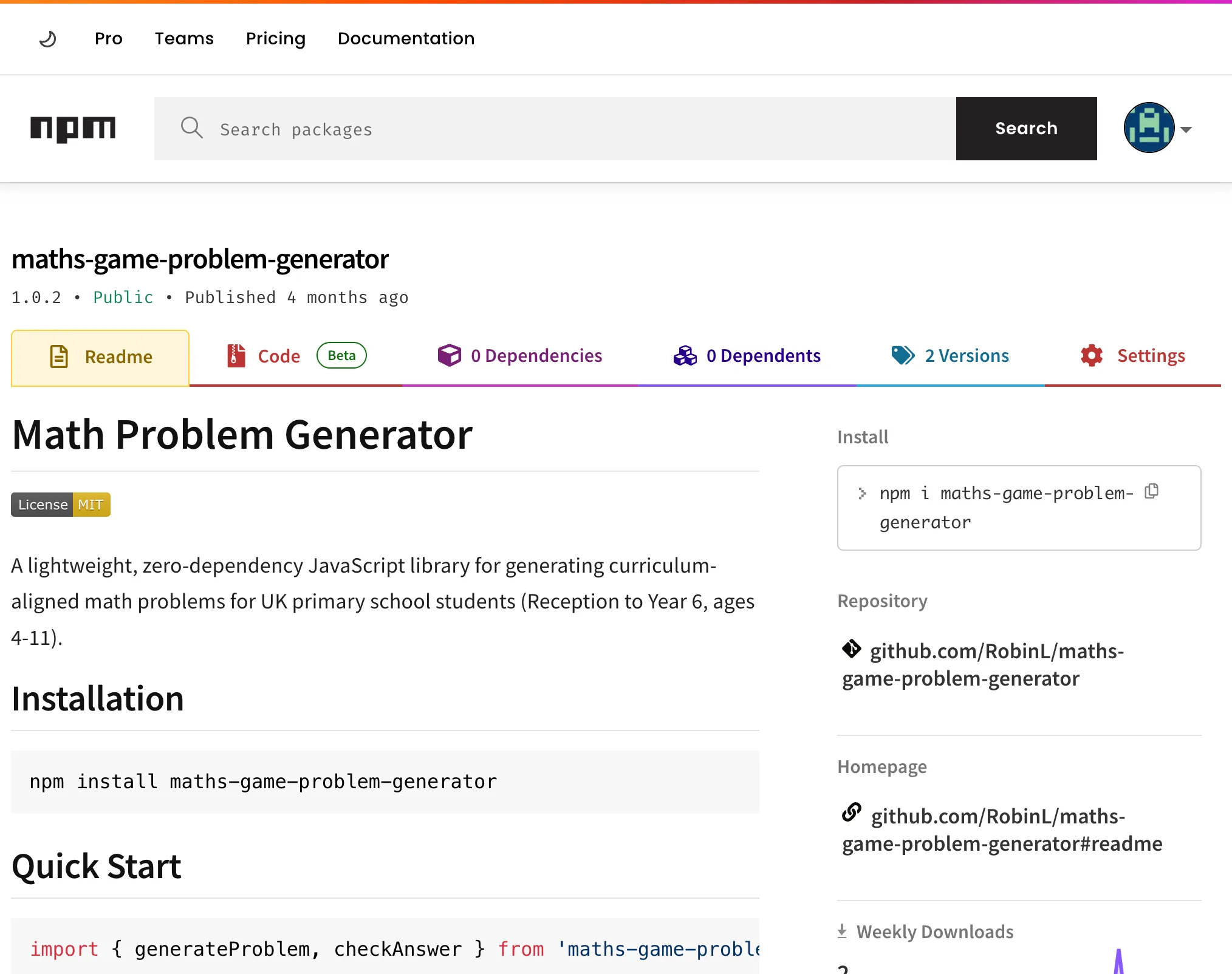Screen dimensions: 1232x974
Task: Copy the npm install command
Action: tap(1151, 491)
